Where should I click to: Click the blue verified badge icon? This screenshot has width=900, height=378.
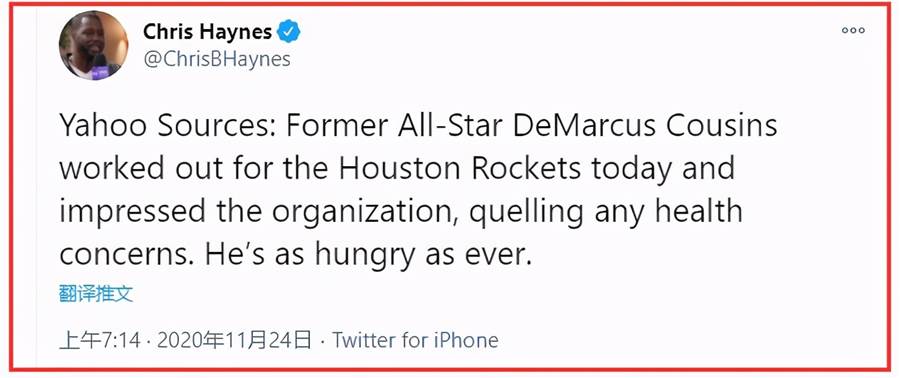pos(289,32)
